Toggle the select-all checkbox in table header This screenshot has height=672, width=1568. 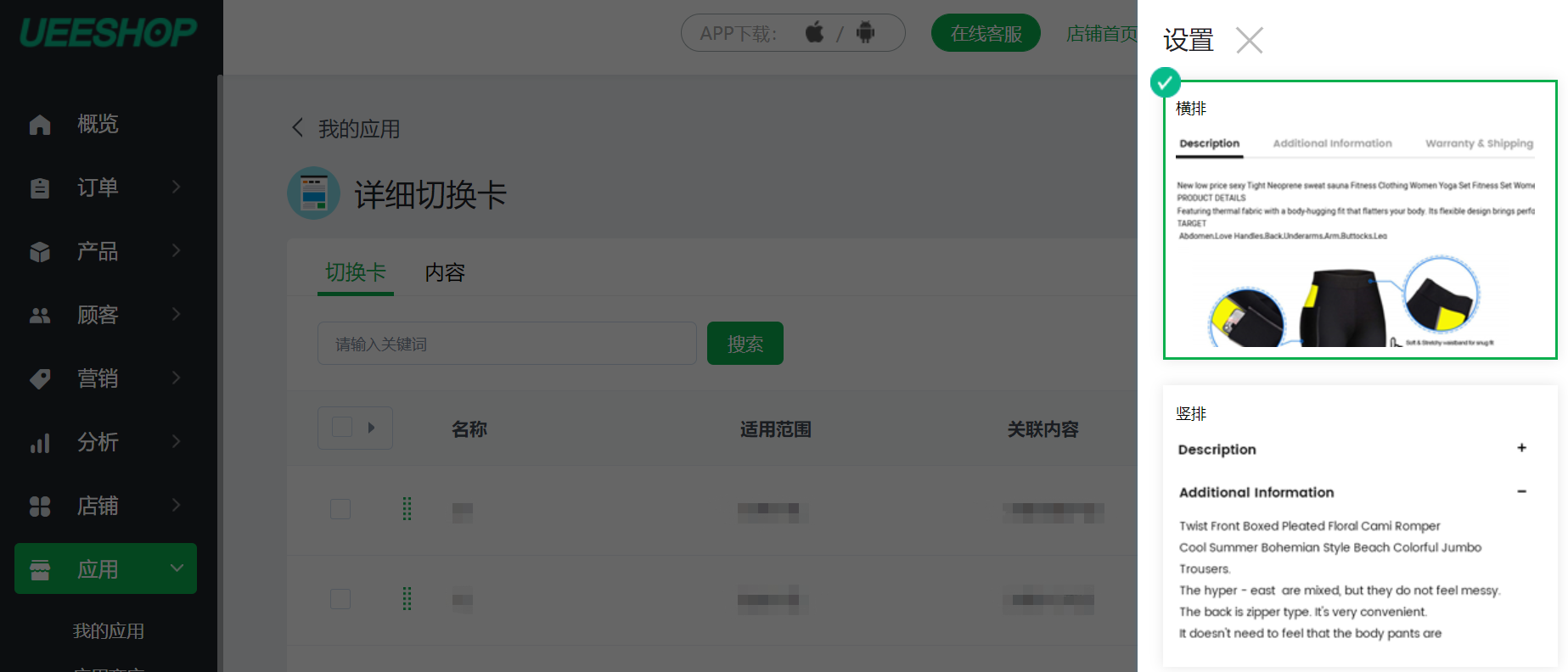342,428
